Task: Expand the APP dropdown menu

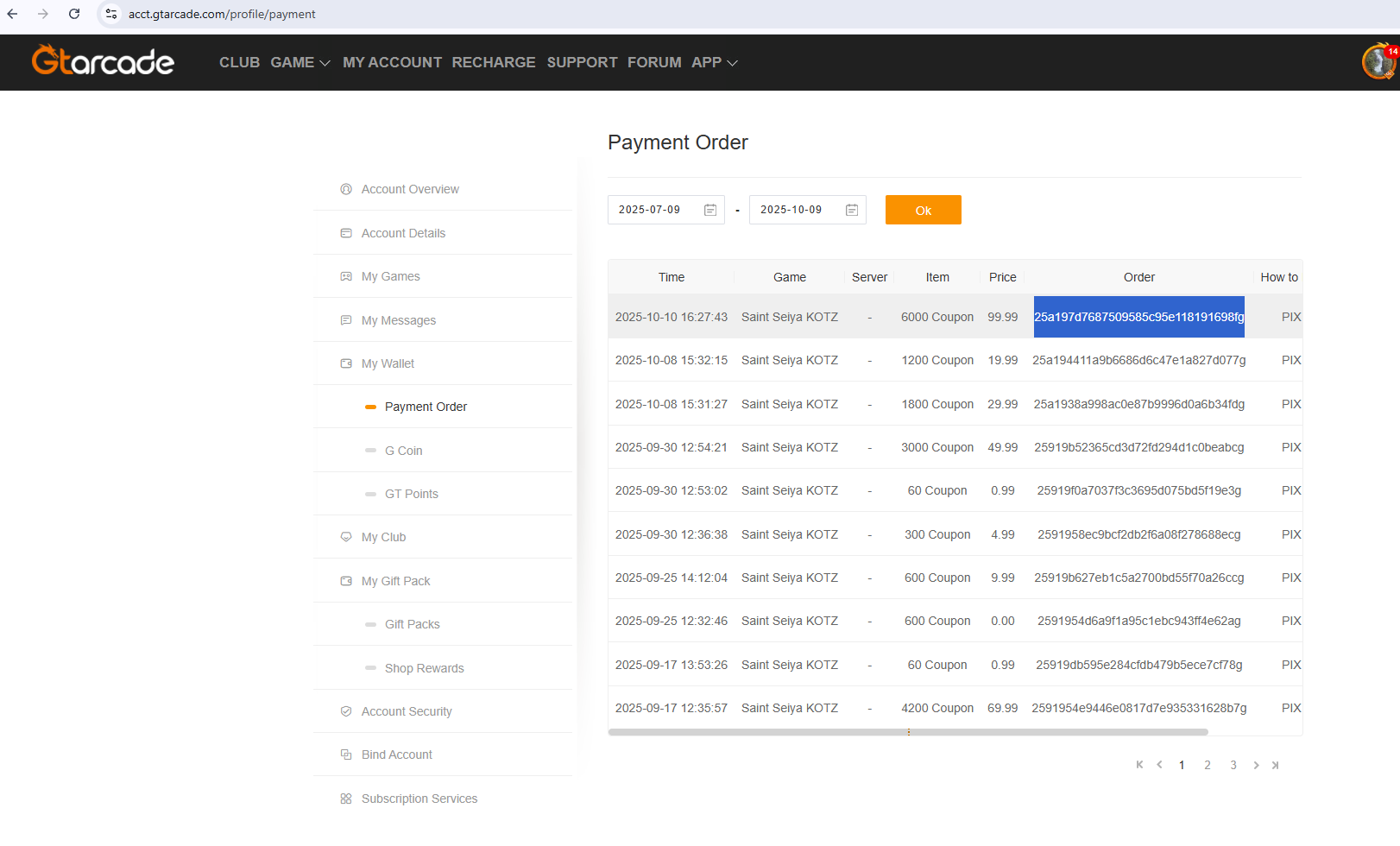Action: (714, 62)
